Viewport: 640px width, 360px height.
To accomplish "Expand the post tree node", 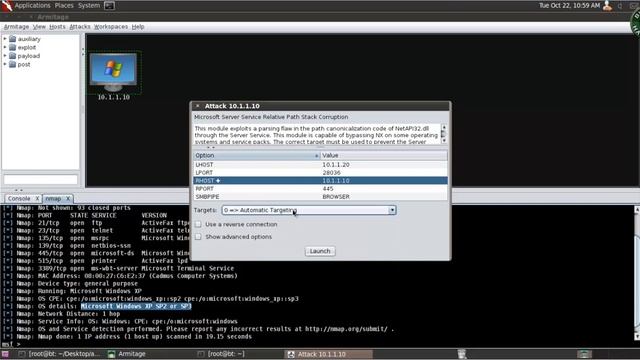I will coord(5,64).
